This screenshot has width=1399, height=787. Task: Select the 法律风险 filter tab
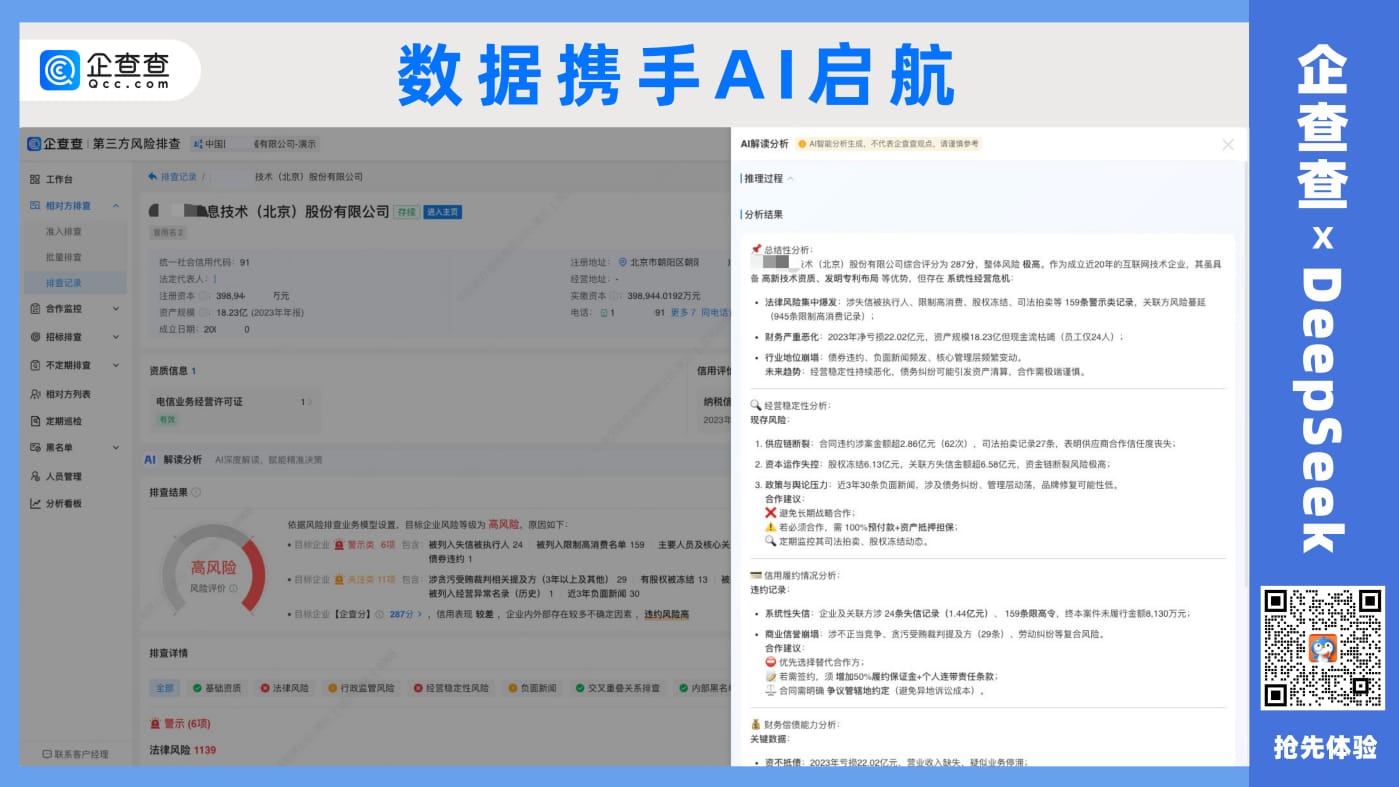click(x=285, y=688)
